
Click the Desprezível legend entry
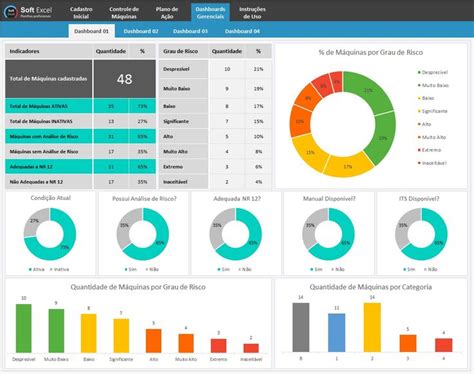(x=433, y=72)
